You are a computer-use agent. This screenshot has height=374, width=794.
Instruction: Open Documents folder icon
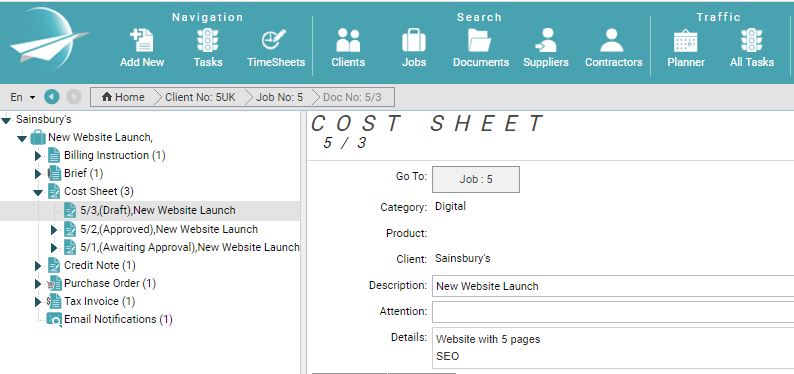pos(480,40)
